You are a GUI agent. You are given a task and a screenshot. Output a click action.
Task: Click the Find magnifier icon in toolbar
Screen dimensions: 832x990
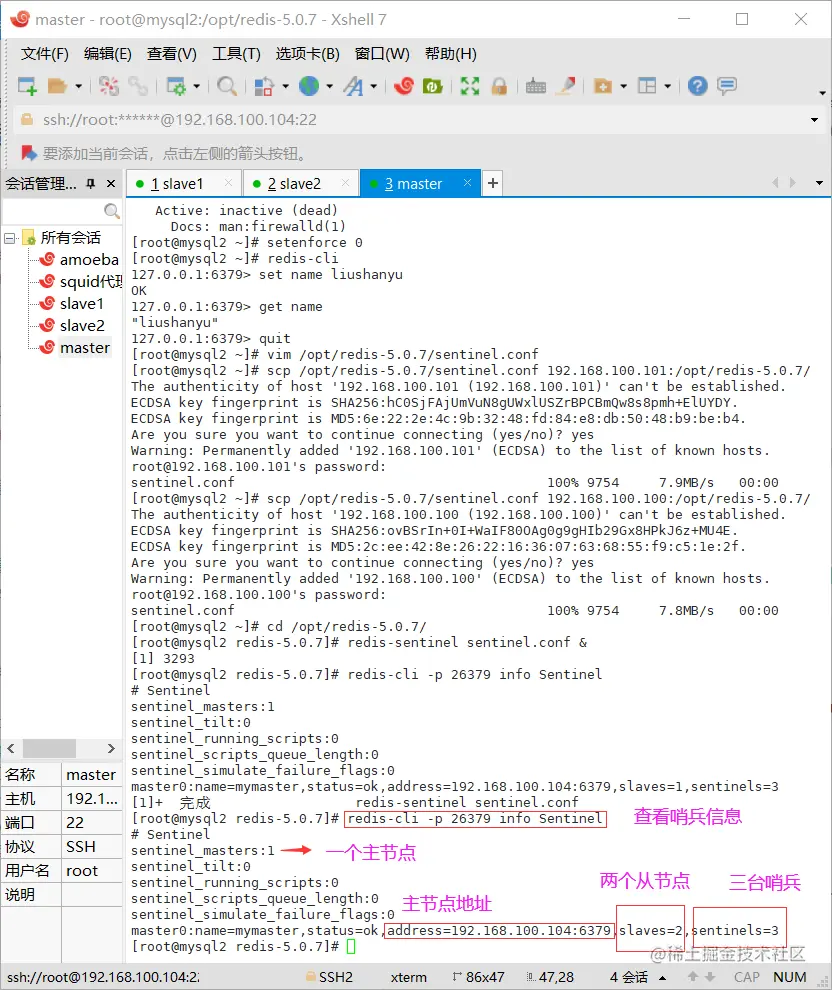click(227, 86)
